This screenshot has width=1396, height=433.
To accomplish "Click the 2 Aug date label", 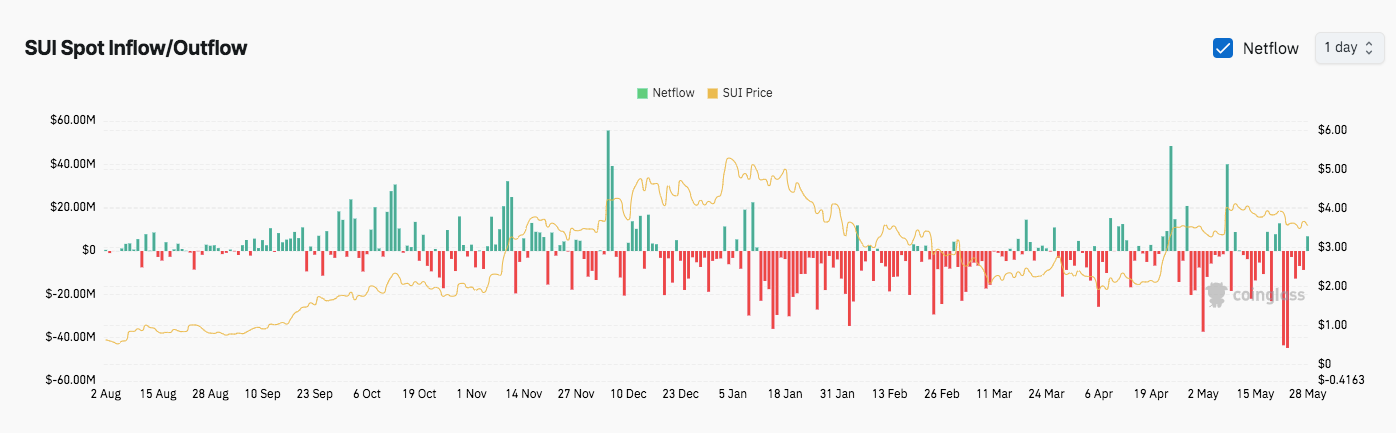I will click(x=105, y=394).
